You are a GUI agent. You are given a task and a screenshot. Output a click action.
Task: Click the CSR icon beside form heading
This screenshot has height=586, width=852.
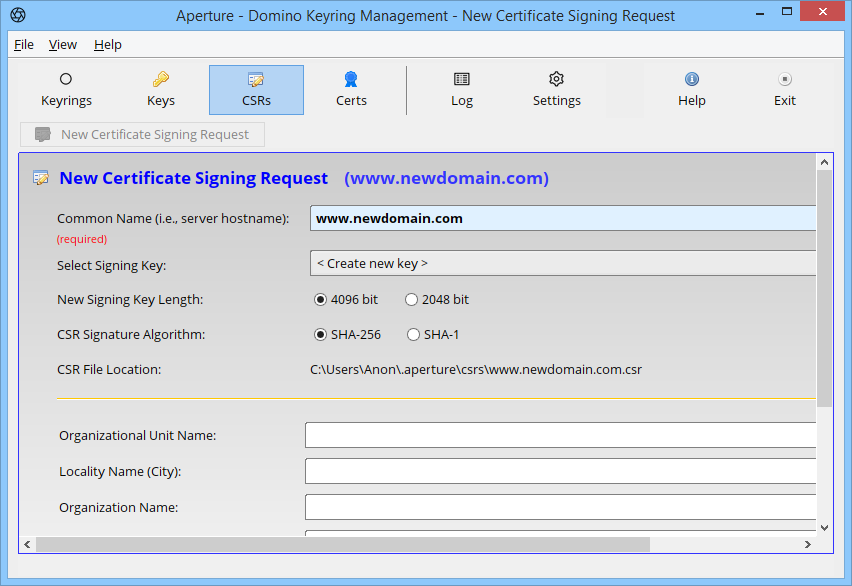41,178
